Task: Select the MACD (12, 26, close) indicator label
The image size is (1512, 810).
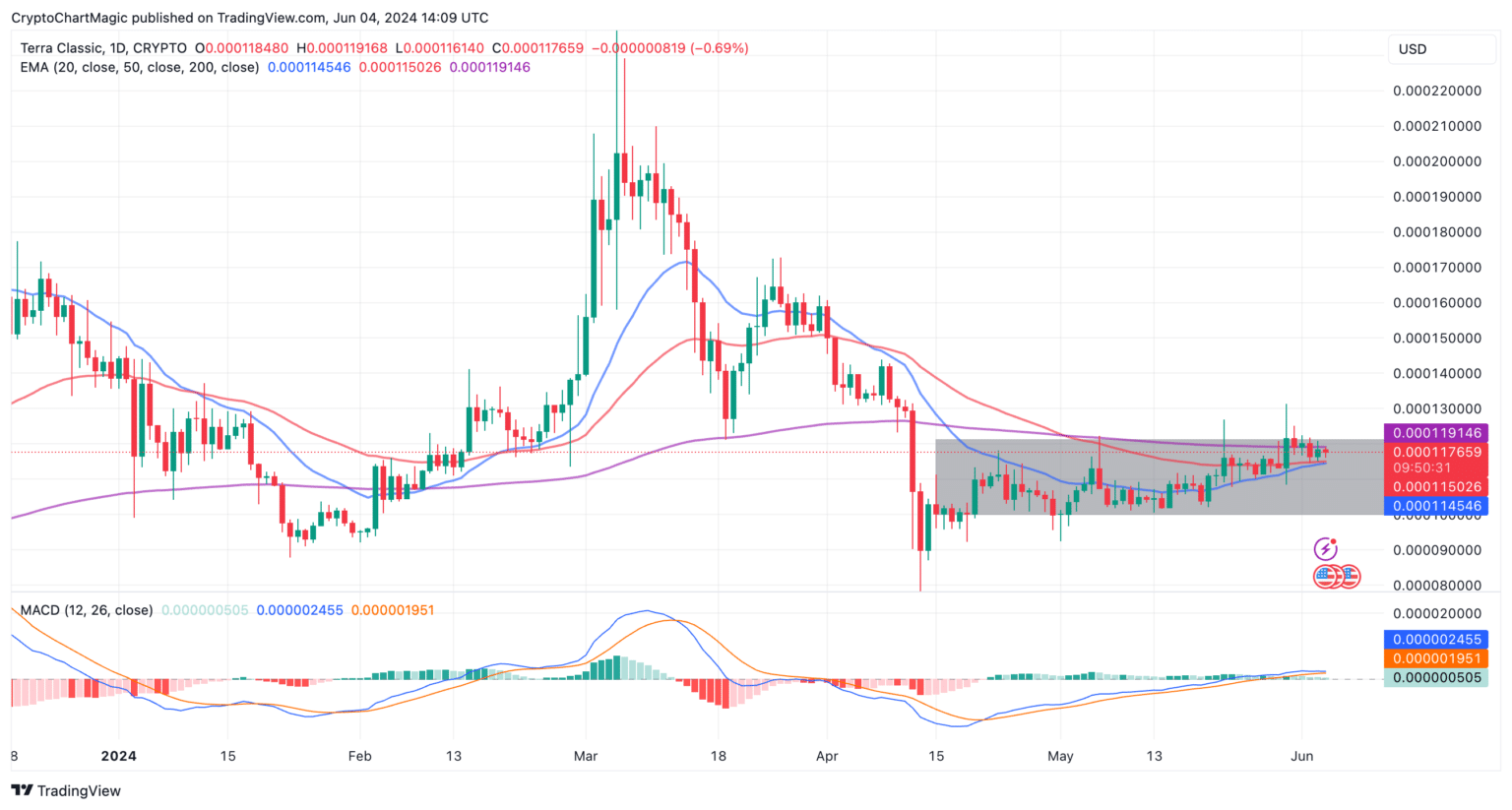Action: [87, 610]
